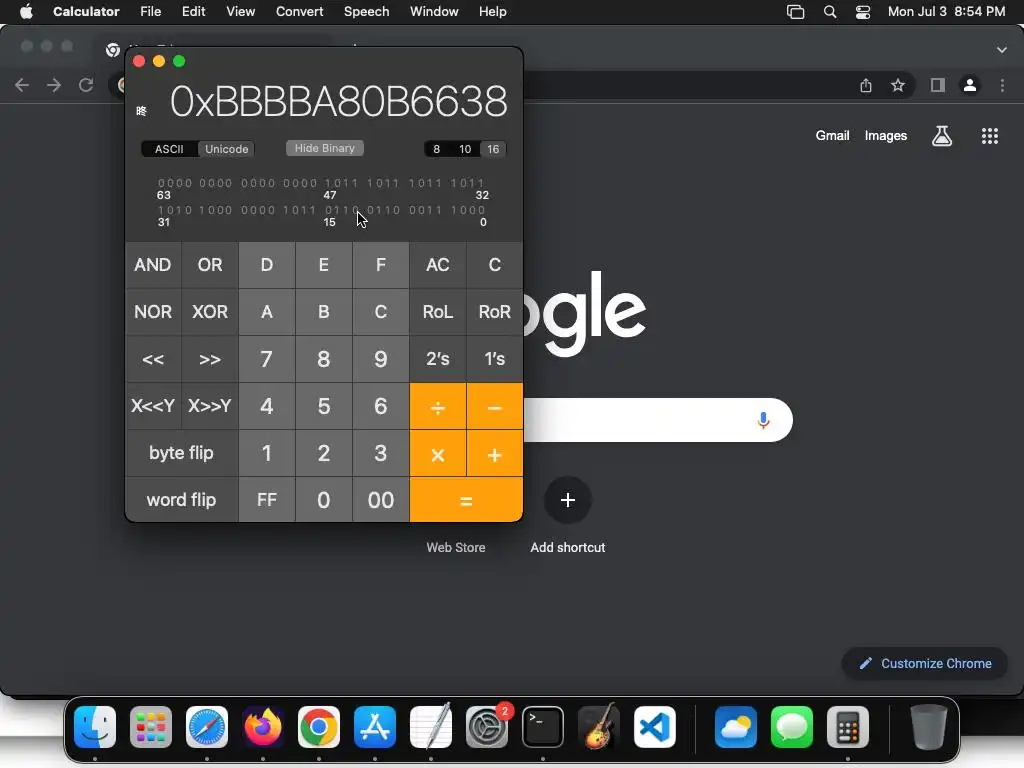Select base 16 hexadecimal display

[493, 149]
